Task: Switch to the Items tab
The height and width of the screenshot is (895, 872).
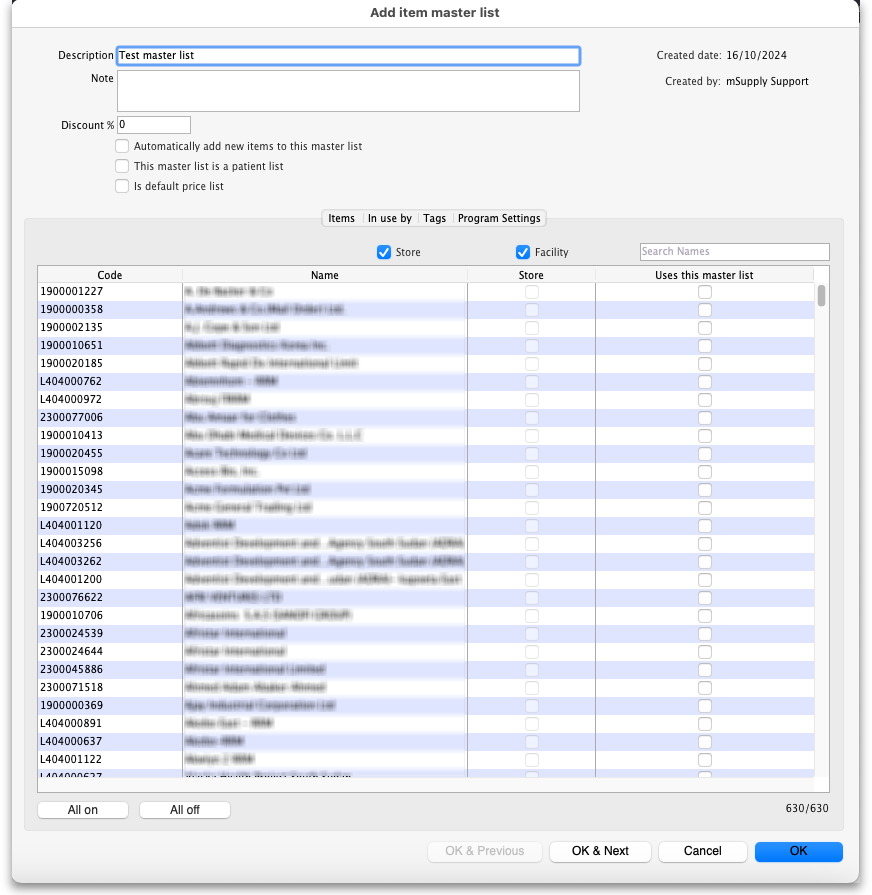Action: pyautogui.click(x=341, y=218)
